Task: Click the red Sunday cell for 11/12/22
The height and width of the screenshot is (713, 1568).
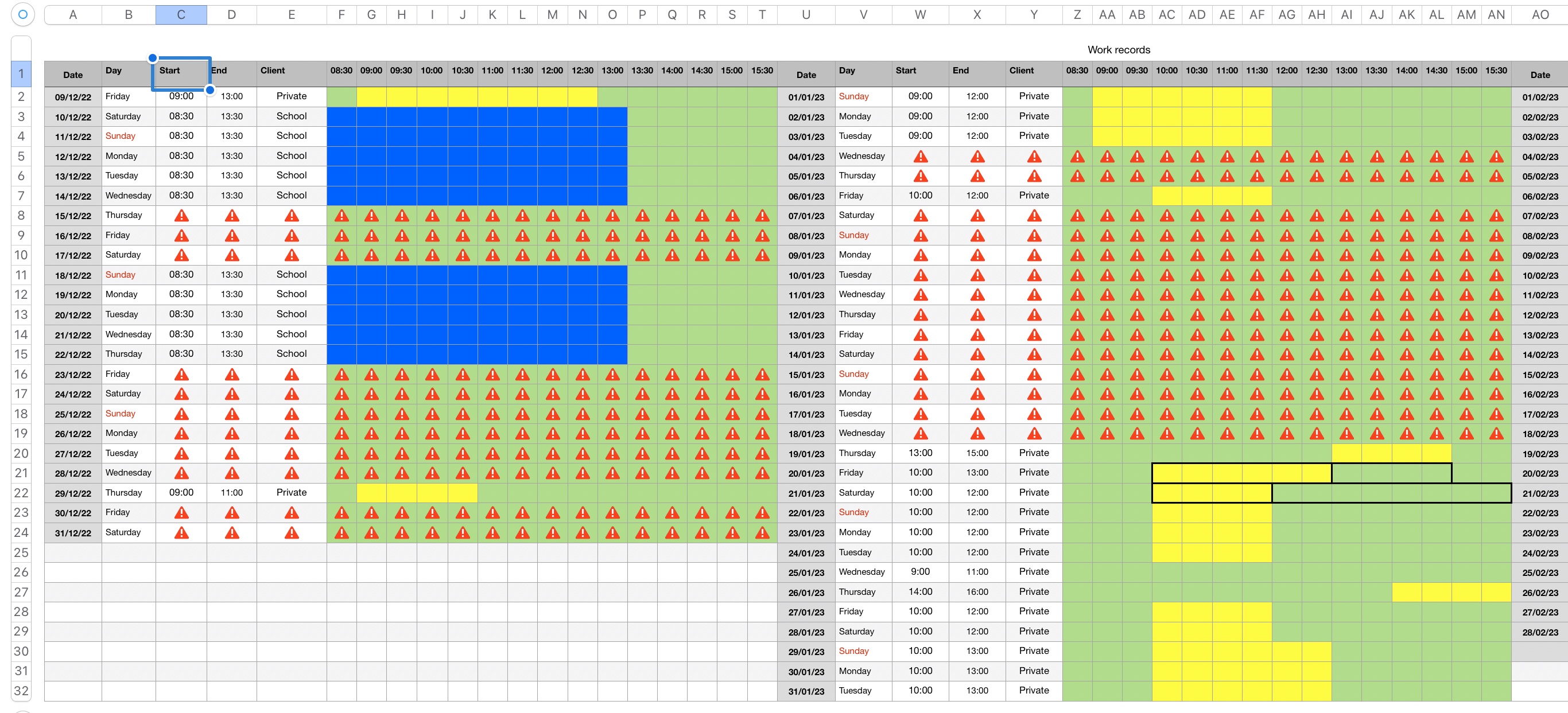Action: (121, 137)
